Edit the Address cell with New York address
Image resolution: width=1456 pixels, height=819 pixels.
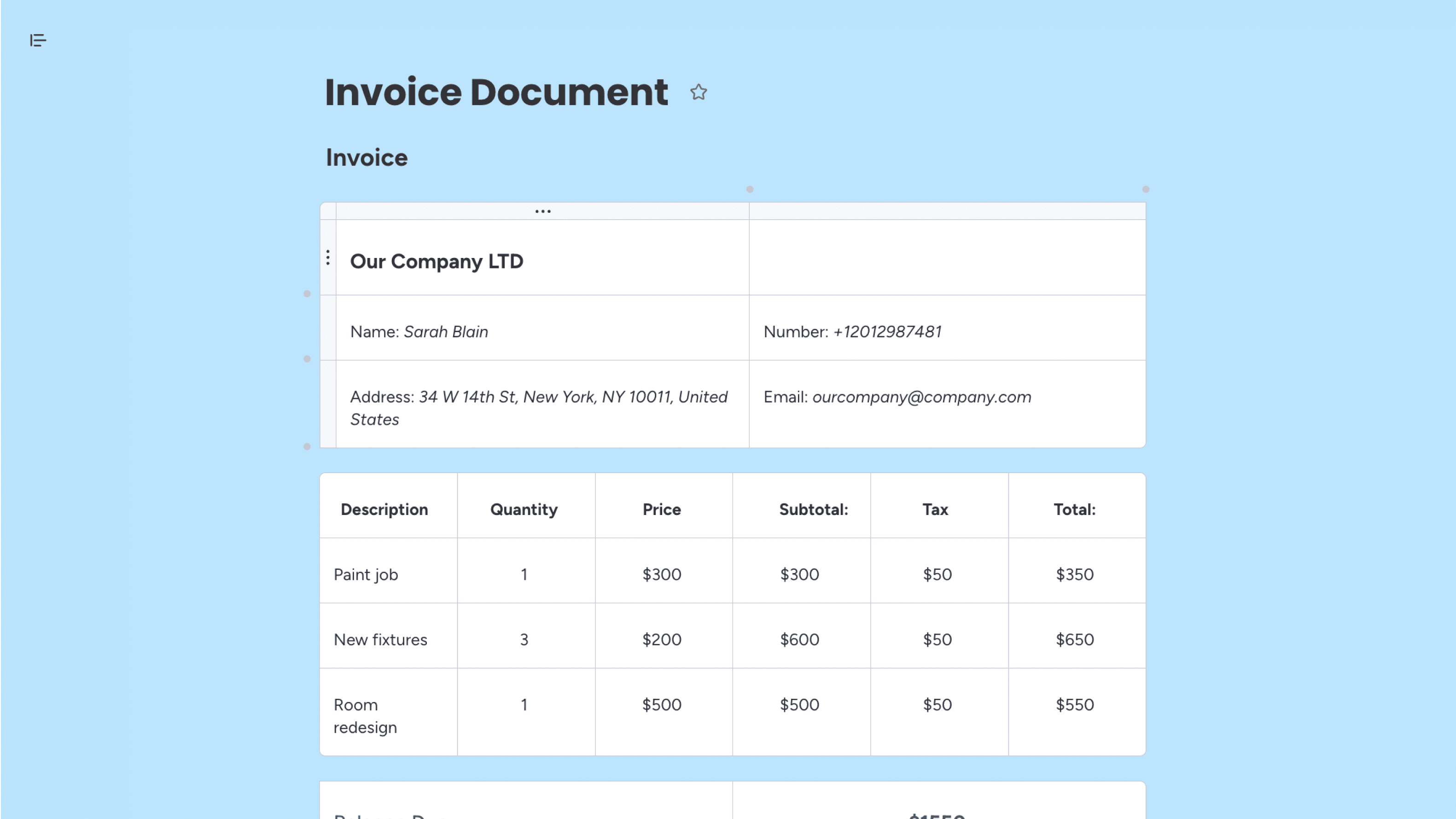[x=539, y=407]
